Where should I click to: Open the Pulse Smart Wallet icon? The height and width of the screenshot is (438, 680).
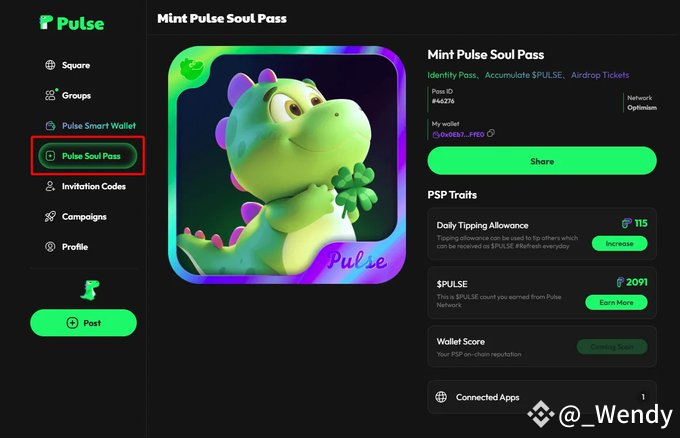coord(50,125)
